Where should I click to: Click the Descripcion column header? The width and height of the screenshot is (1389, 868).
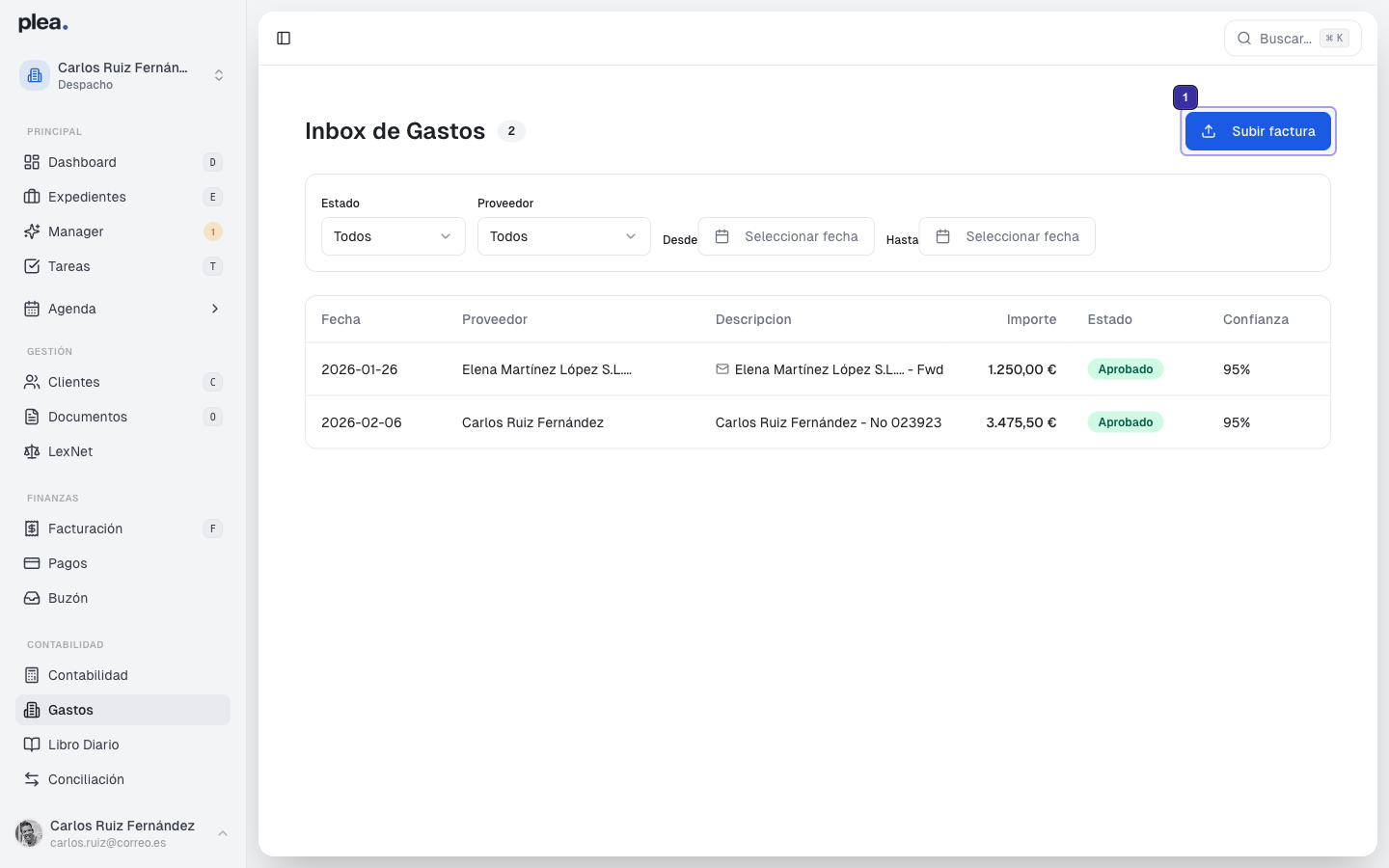(753, 319)
